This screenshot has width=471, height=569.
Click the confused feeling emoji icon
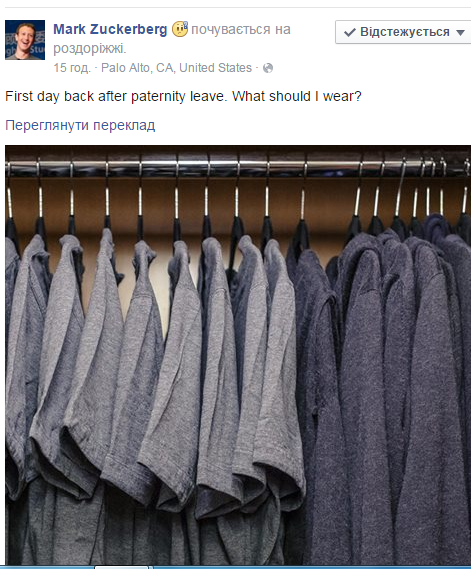pyautogui.click(x=180, y=29)
